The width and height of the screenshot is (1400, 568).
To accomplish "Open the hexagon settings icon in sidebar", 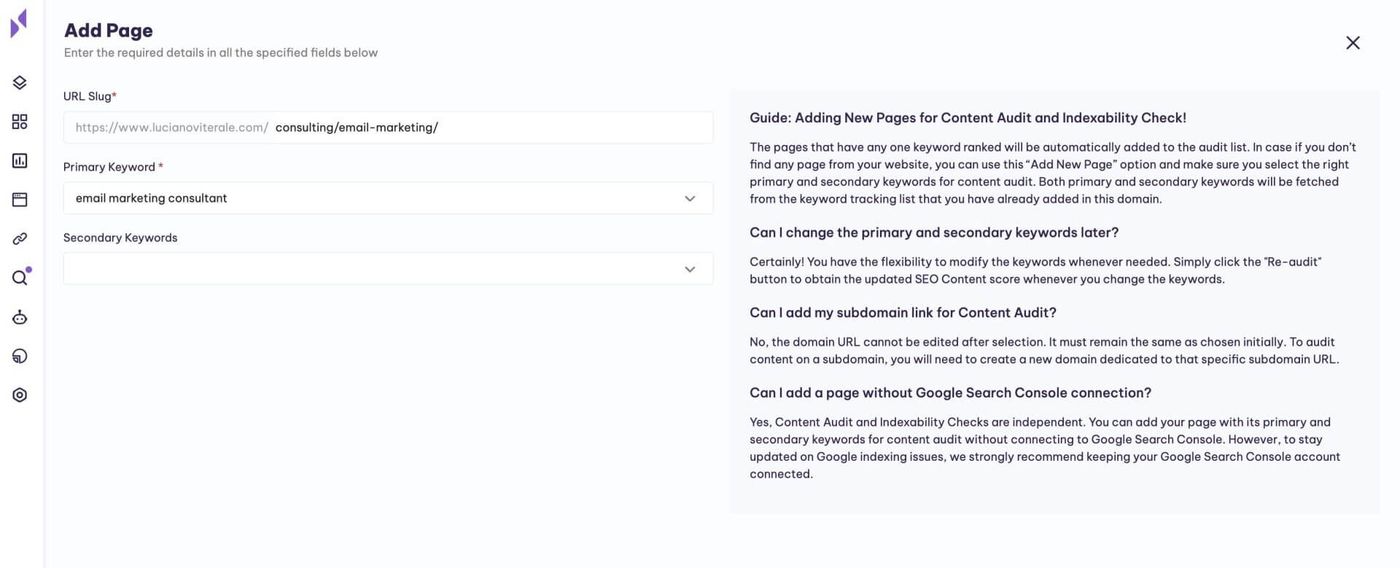I will coord(19,395).
